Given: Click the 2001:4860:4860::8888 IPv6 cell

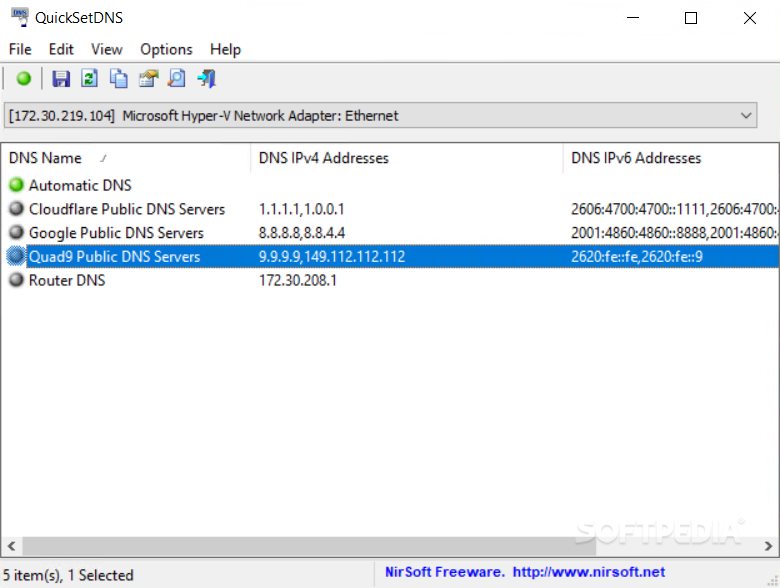Looking at the screenshot, I should click(675, 233).
